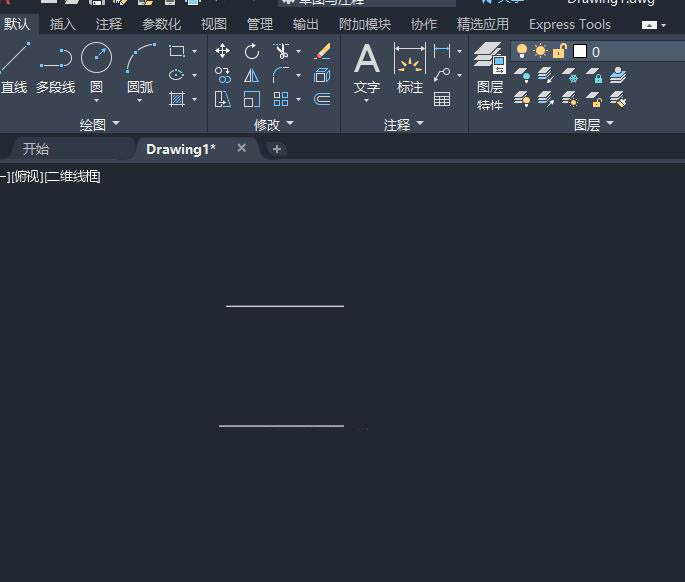Toggle layer 0 on/off lightbulb

(522, 51)
